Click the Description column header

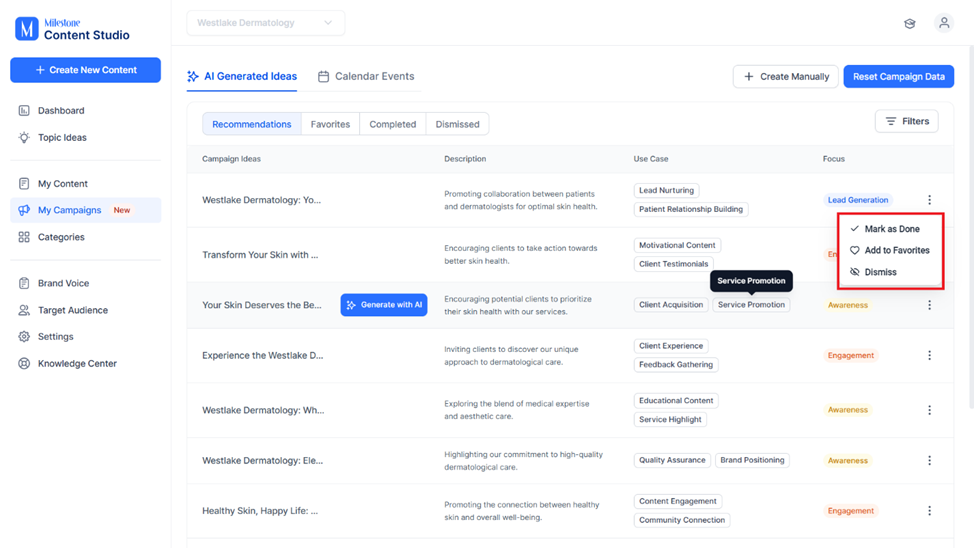[465, 159]
